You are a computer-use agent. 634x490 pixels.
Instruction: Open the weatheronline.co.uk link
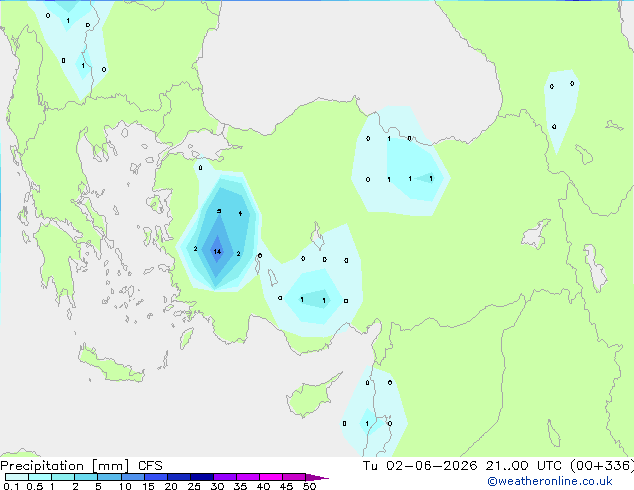[x=550, y=481]
